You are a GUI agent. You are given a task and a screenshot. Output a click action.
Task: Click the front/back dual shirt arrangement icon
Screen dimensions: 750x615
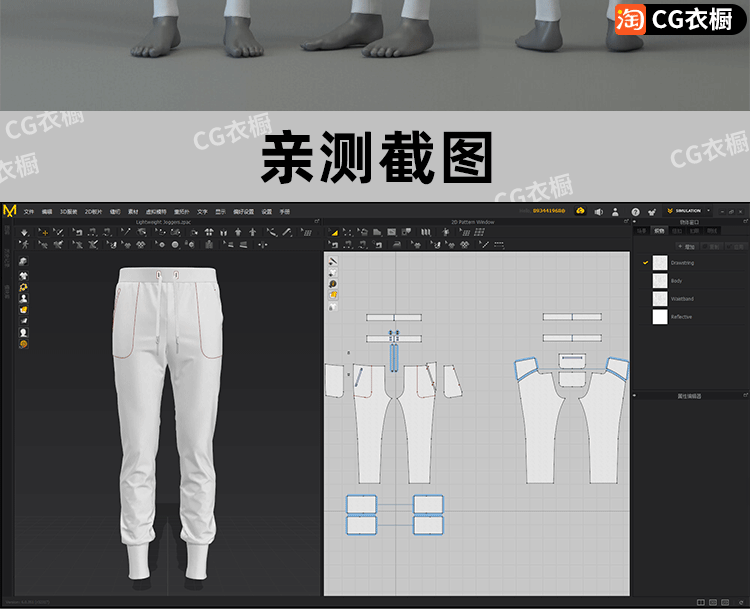click(x=209, y=232)
